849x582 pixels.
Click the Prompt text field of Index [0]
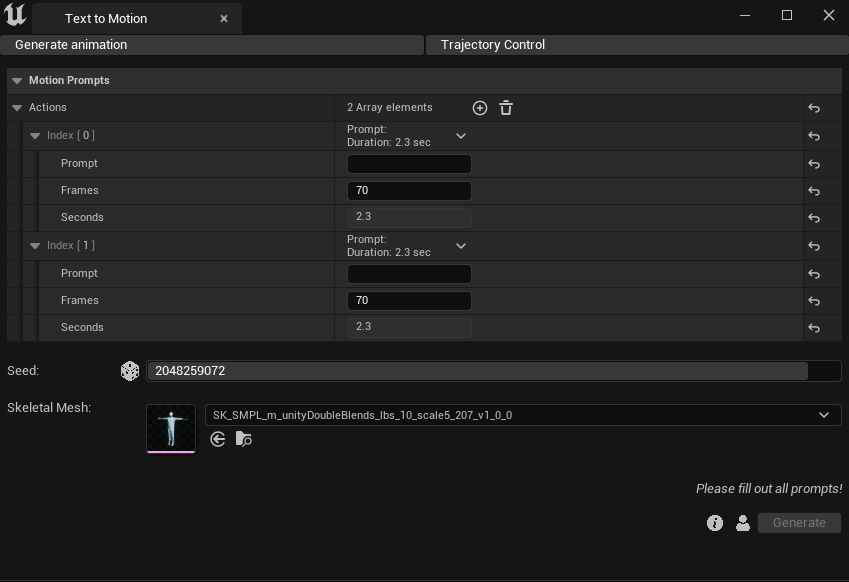pyautogui.click(x=409, y=164)
